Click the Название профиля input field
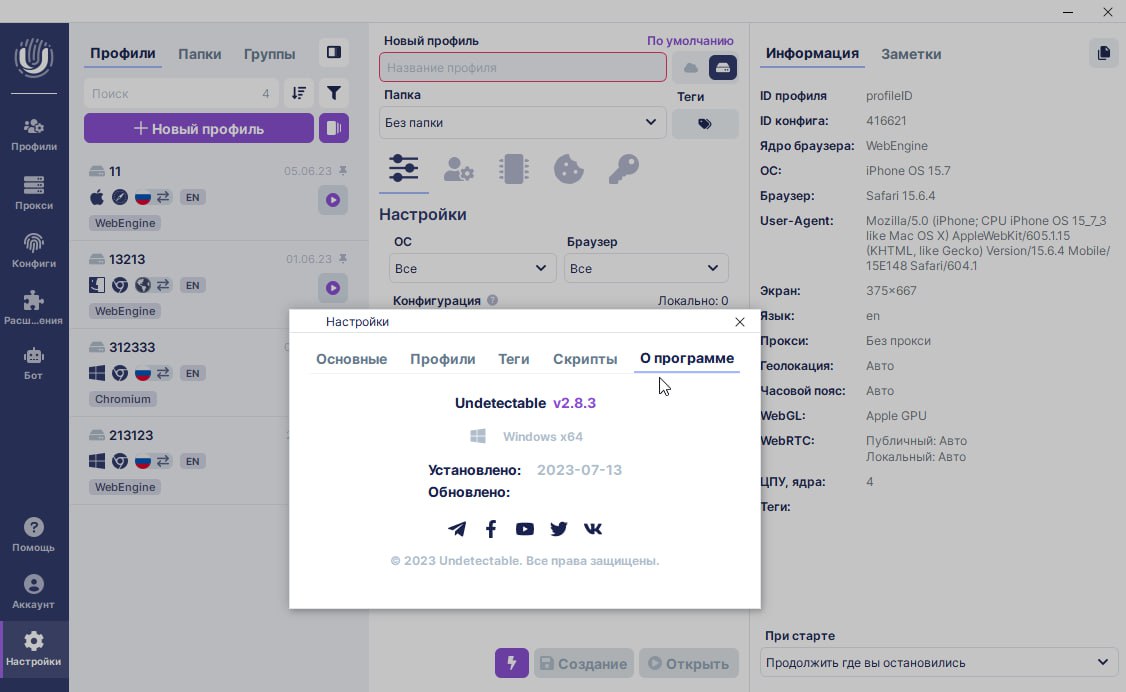 point(522,67)
